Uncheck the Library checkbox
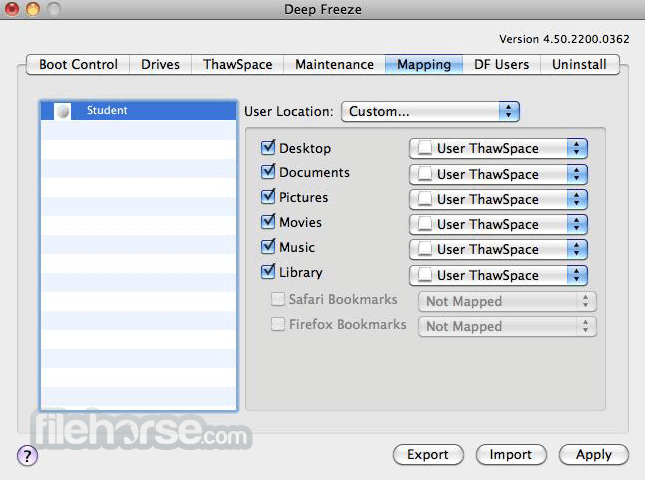 pyautogui.click(x=268, y=272)
